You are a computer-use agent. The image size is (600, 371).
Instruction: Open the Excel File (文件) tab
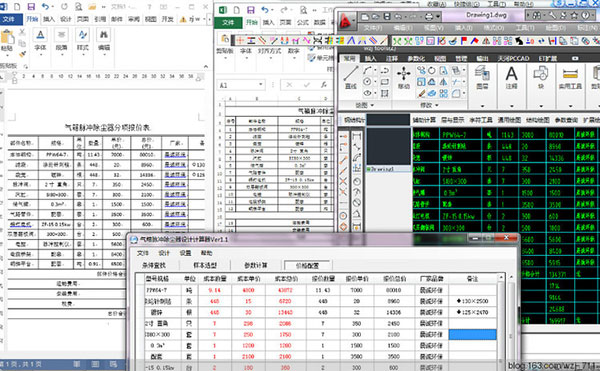click(228, 23)
